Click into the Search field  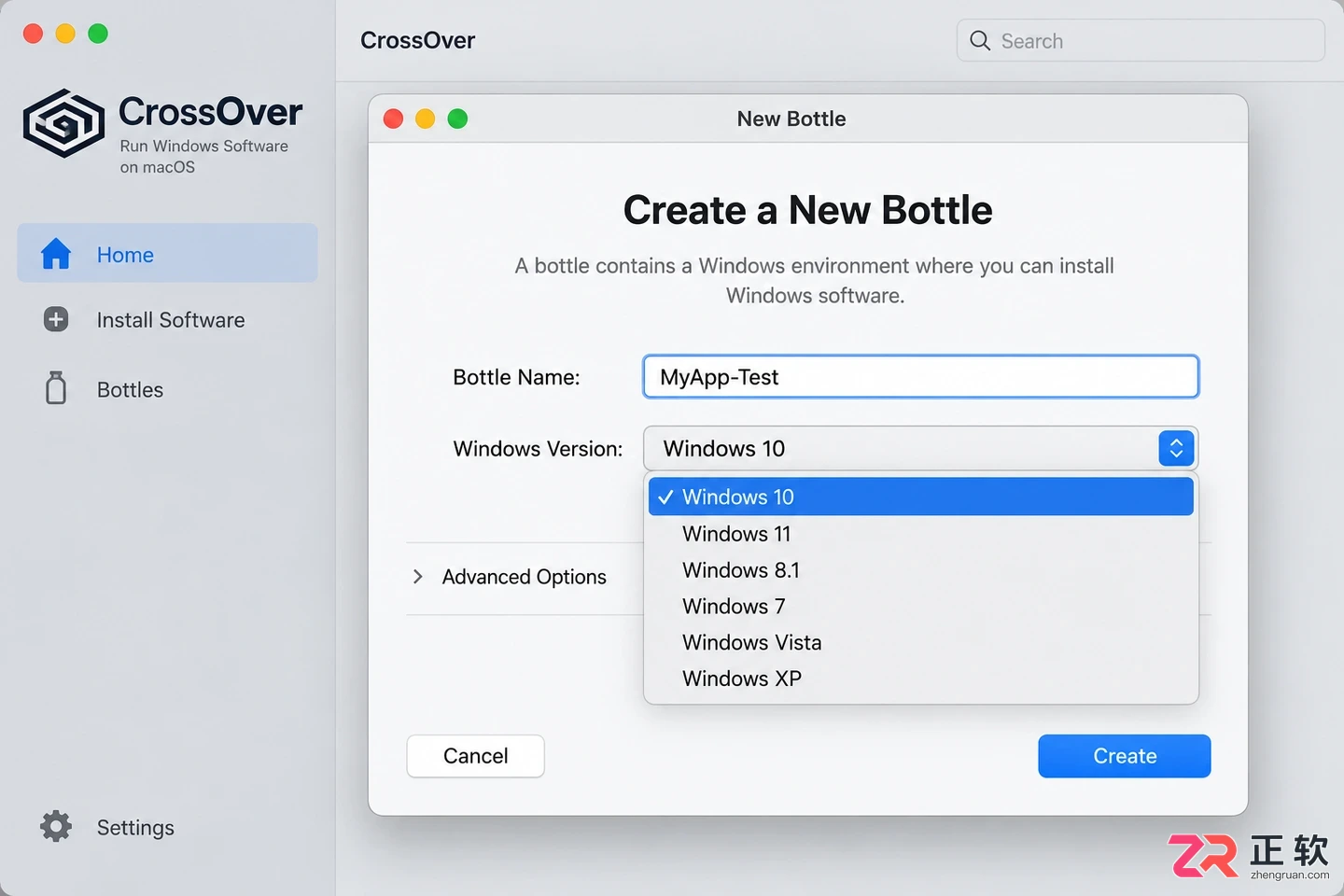click(x=1141, y=40)
